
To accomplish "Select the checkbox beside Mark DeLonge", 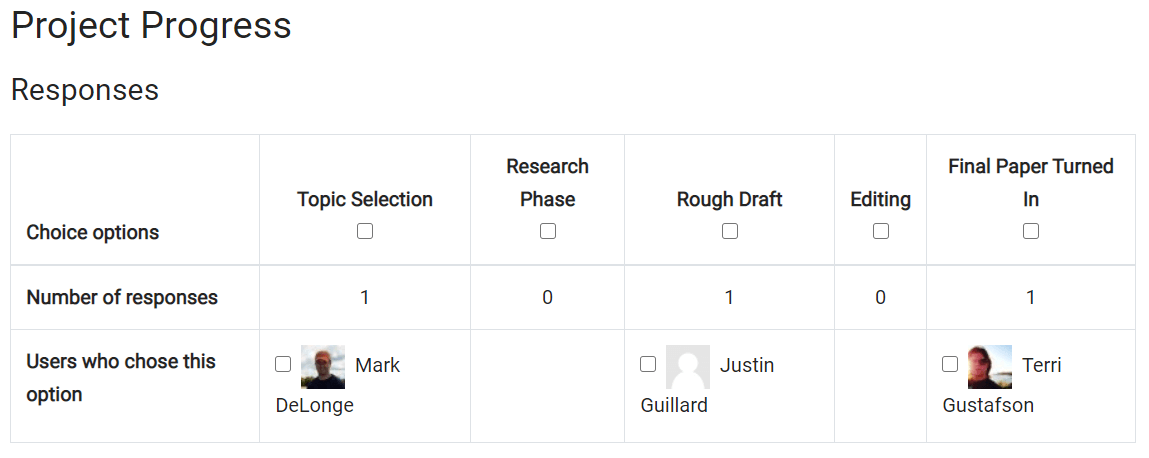I will point(283,364).
